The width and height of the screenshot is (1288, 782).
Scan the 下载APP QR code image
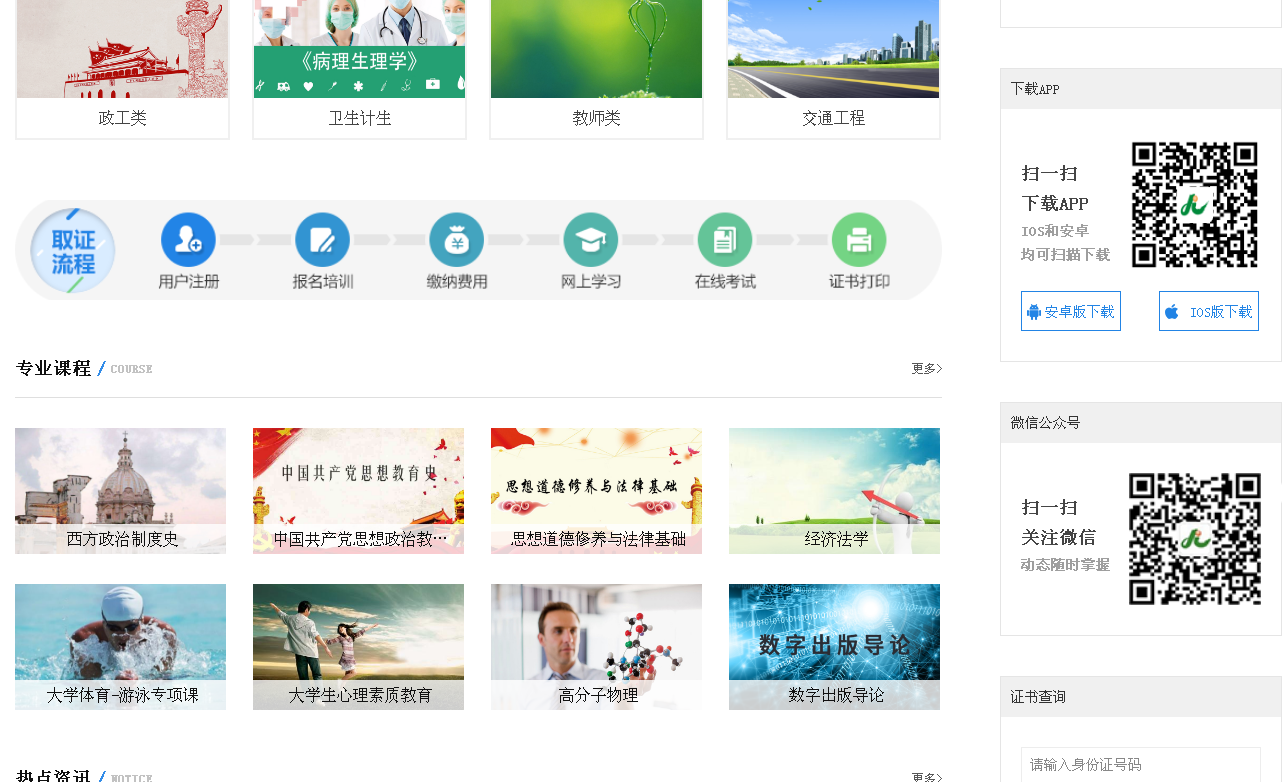1194,205
